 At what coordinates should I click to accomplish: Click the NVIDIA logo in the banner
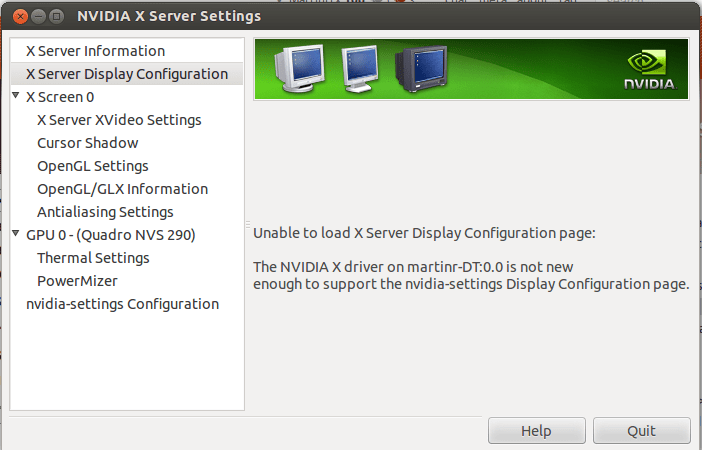647,71
